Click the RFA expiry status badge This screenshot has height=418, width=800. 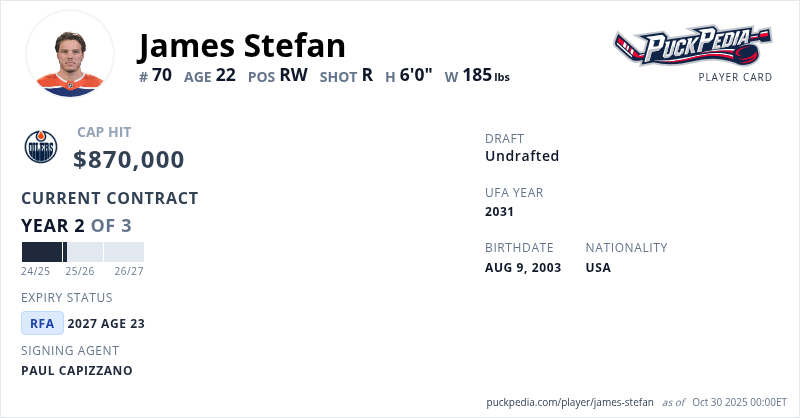click(42, 323)
